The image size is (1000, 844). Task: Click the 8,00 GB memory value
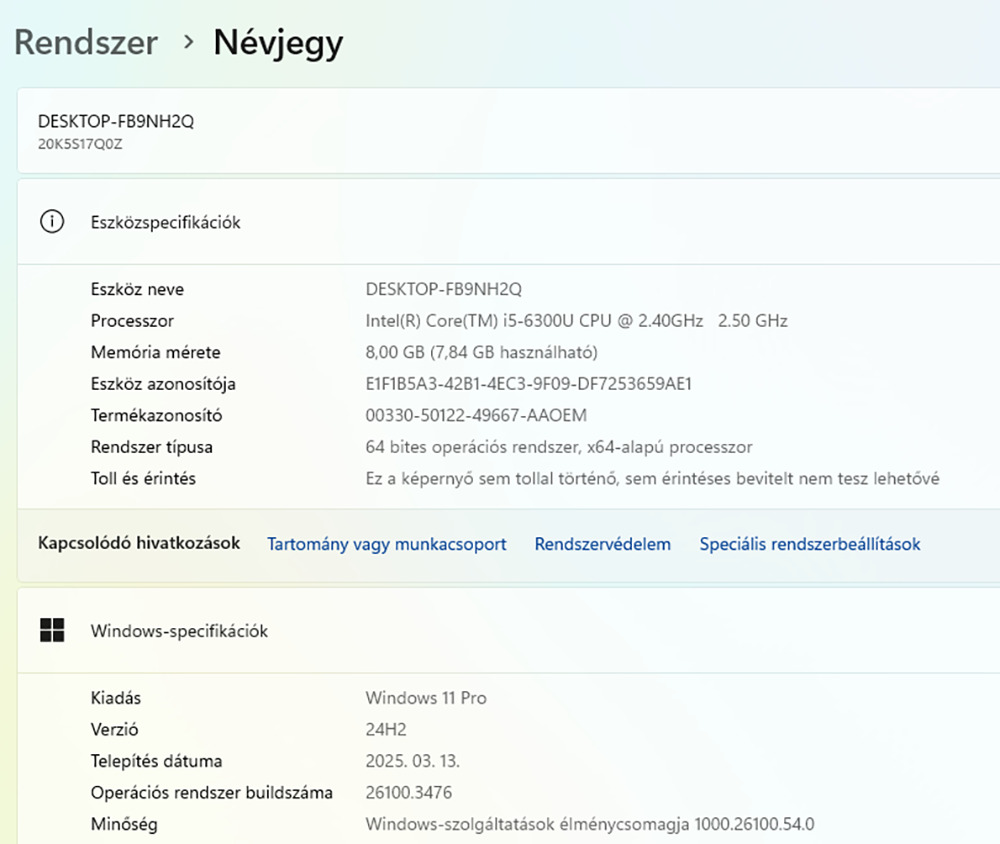point(482,352)
